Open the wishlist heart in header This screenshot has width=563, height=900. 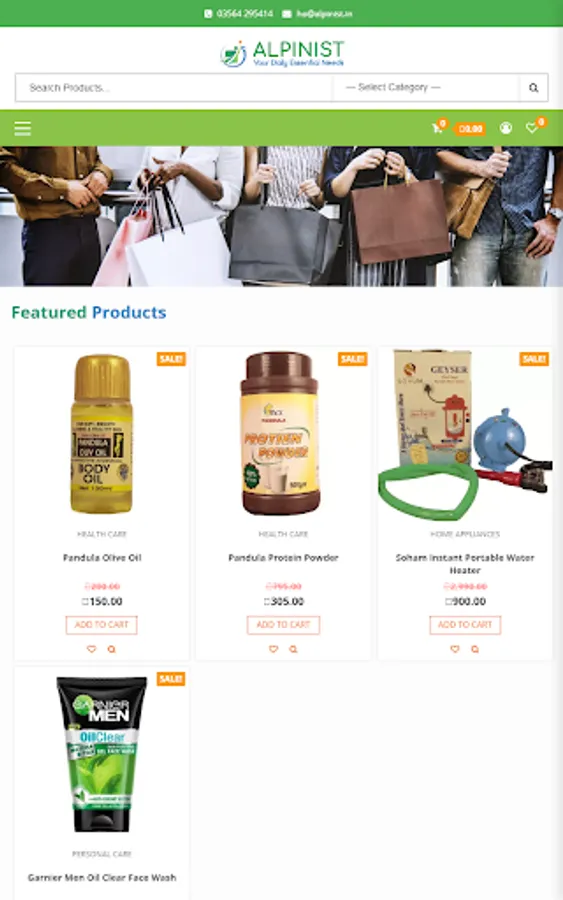(x=532, y=128)
